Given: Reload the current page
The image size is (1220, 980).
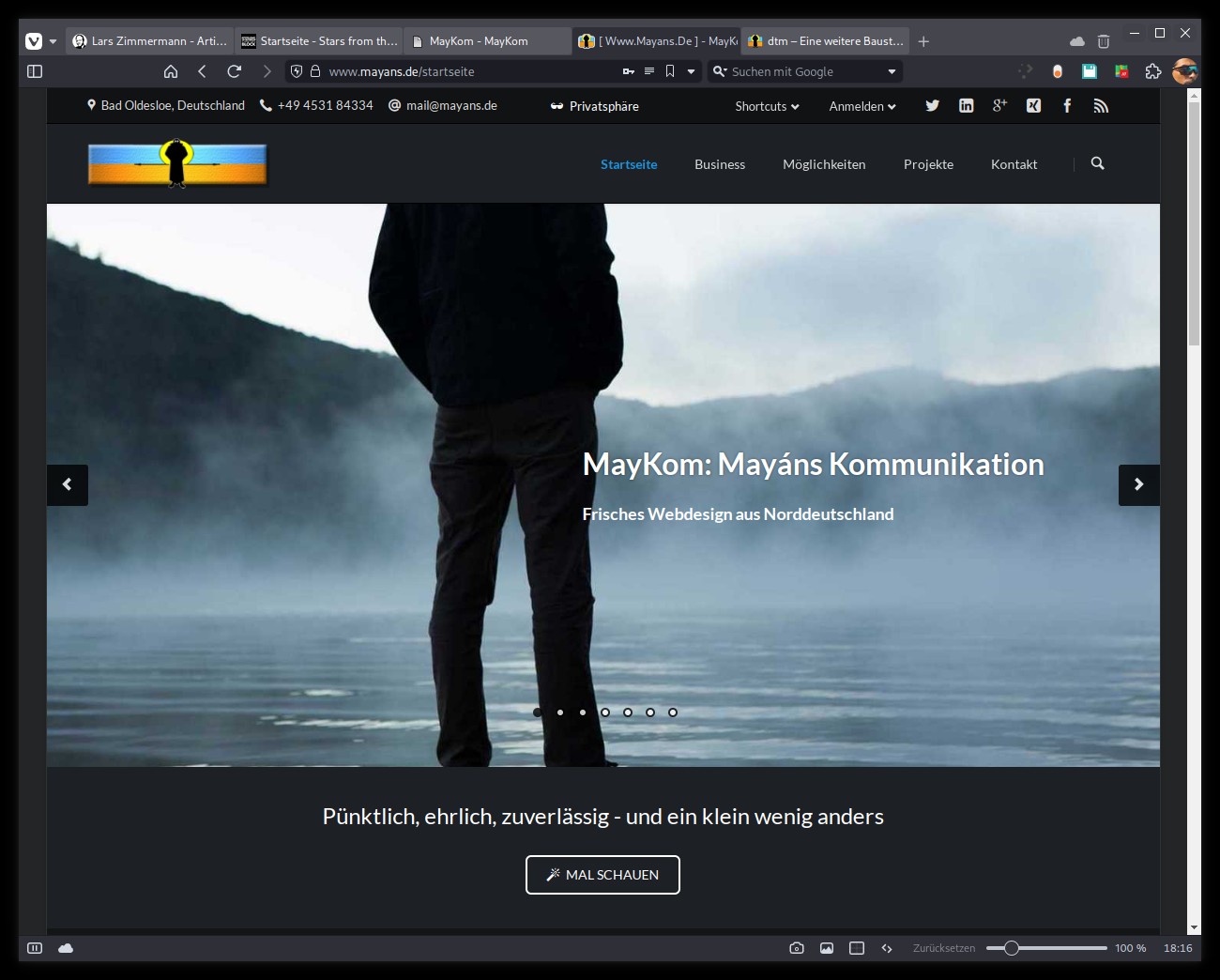Looking at the screenshot, I should pos(235,71).
